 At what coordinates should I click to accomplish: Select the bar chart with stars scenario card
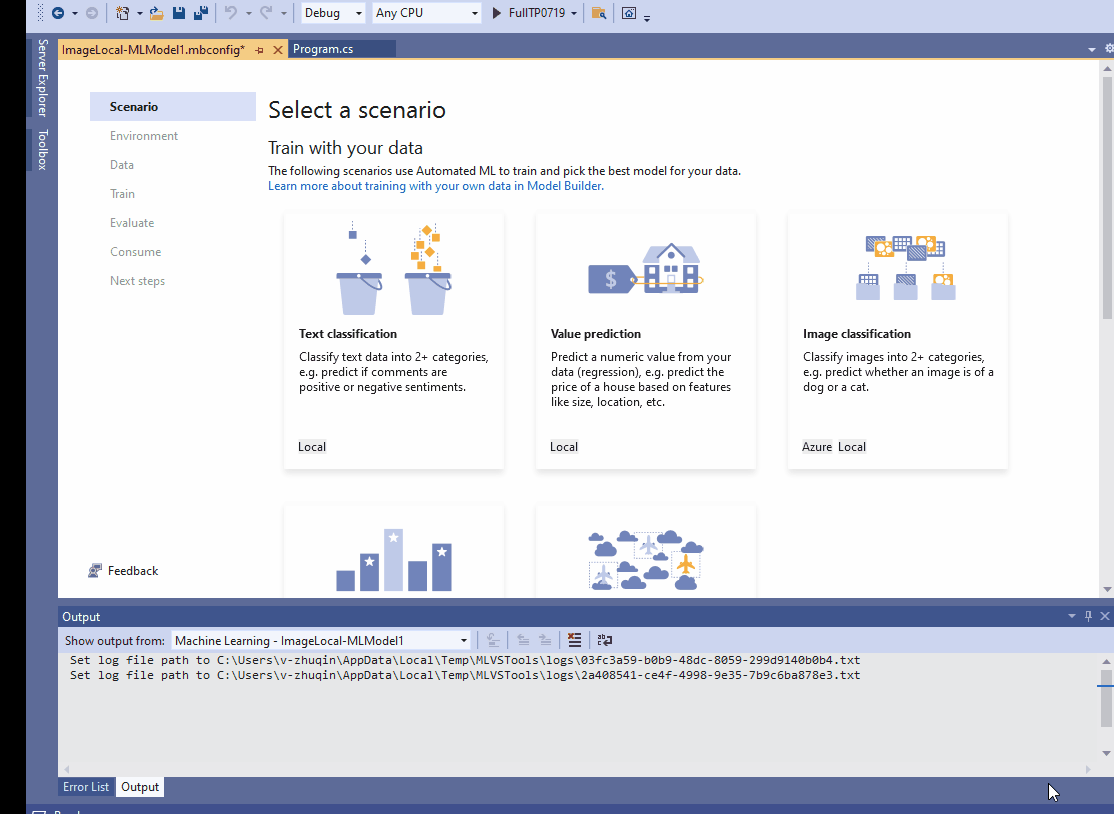[x=394, y=551]
